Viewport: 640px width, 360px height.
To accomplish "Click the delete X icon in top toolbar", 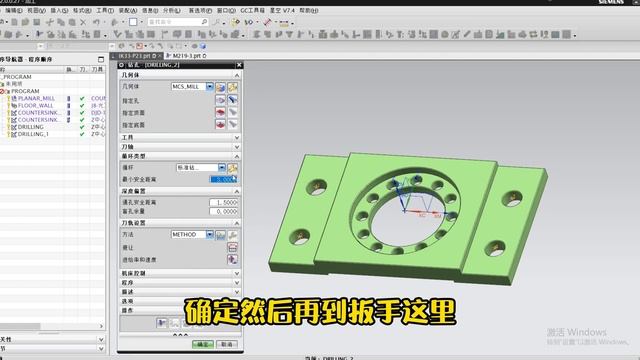I will pyautogui.click(x=83, y=22).
